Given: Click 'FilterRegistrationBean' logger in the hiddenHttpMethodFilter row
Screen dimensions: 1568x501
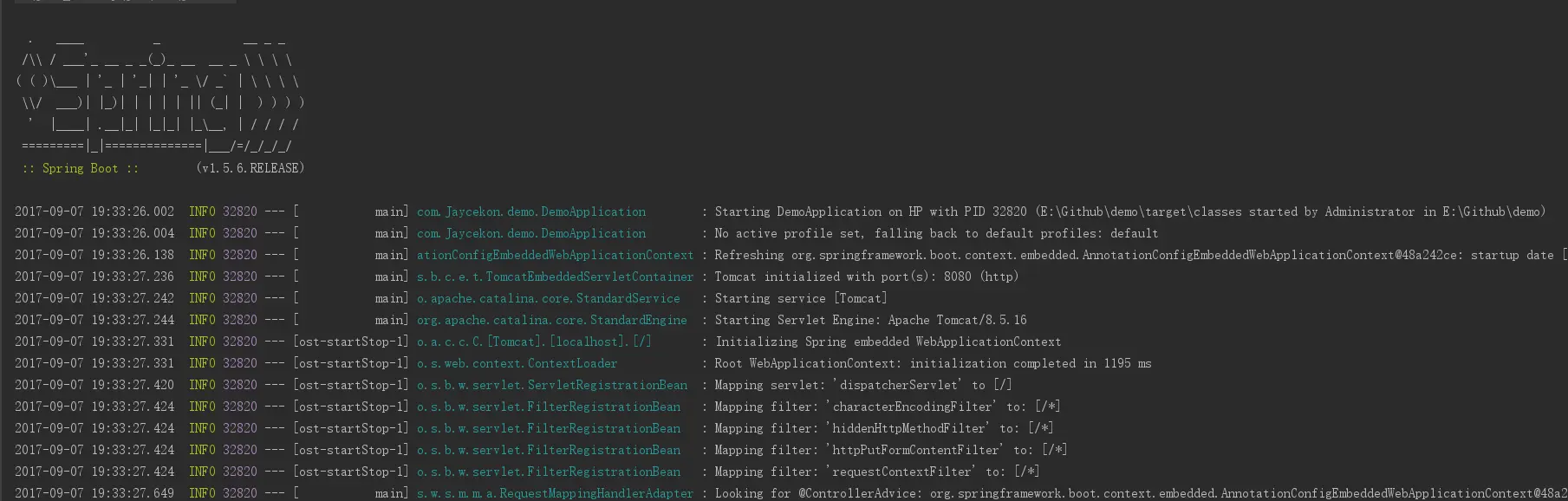Looking at the screenshot, I should tap(549, 428).
